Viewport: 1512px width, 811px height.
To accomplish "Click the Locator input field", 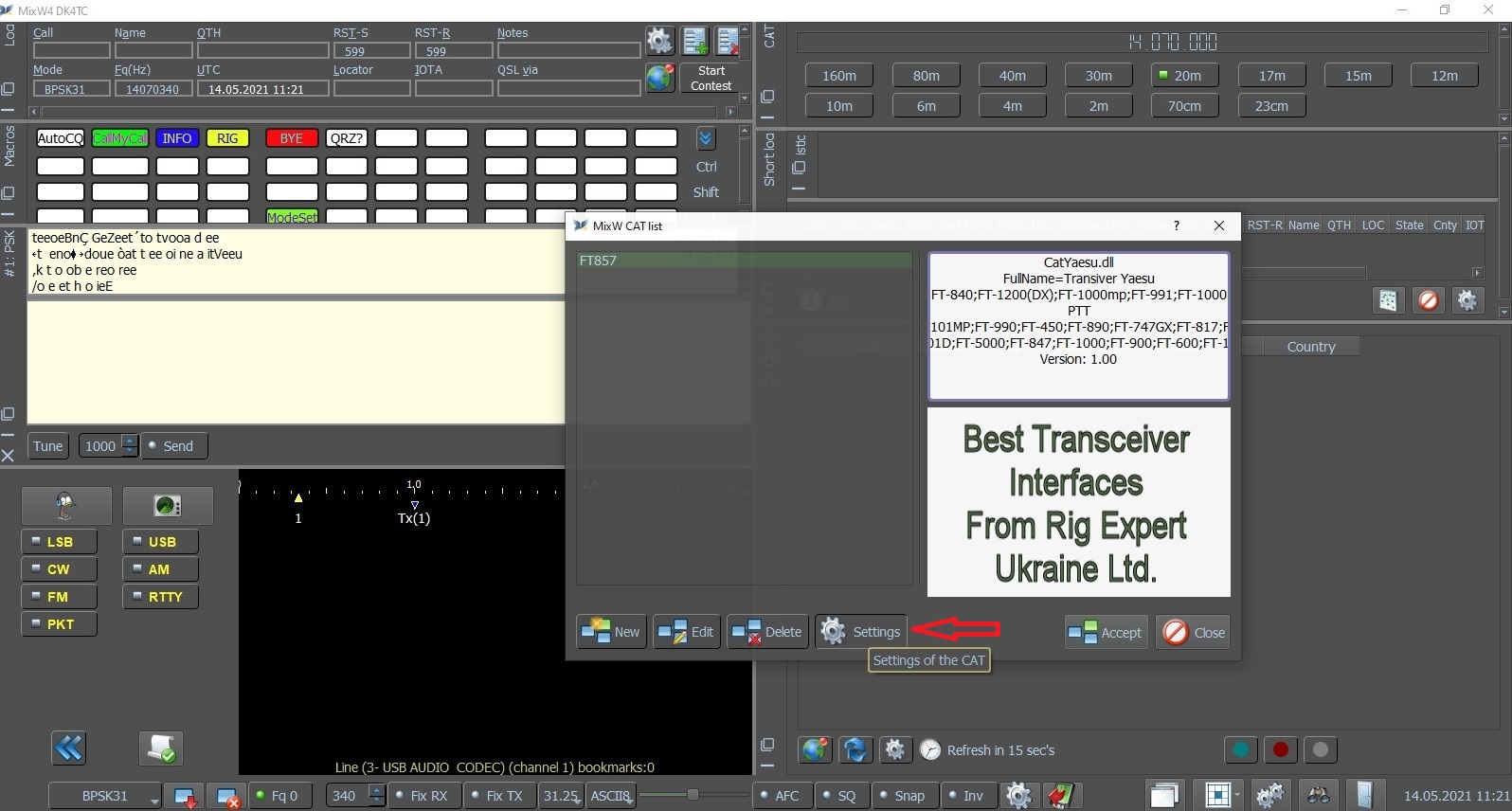I will click(371, 88).
